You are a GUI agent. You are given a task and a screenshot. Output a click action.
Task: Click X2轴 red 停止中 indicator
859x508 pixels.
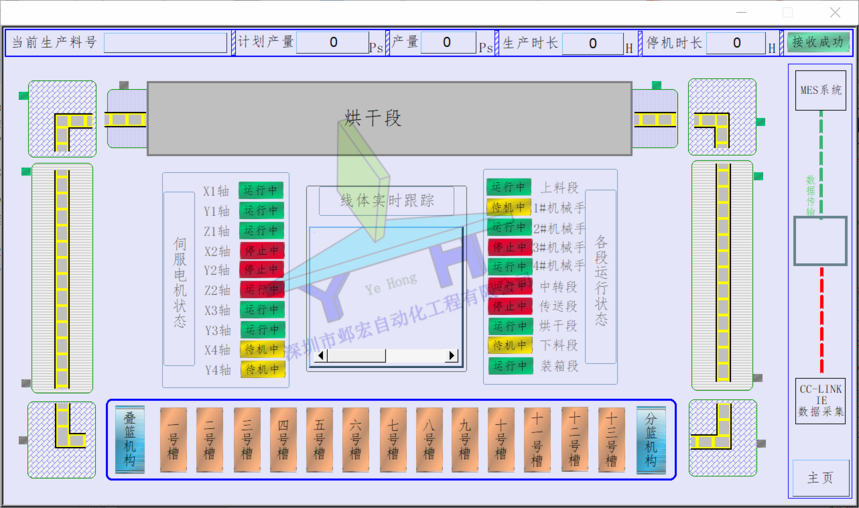(x=262, y=250)
